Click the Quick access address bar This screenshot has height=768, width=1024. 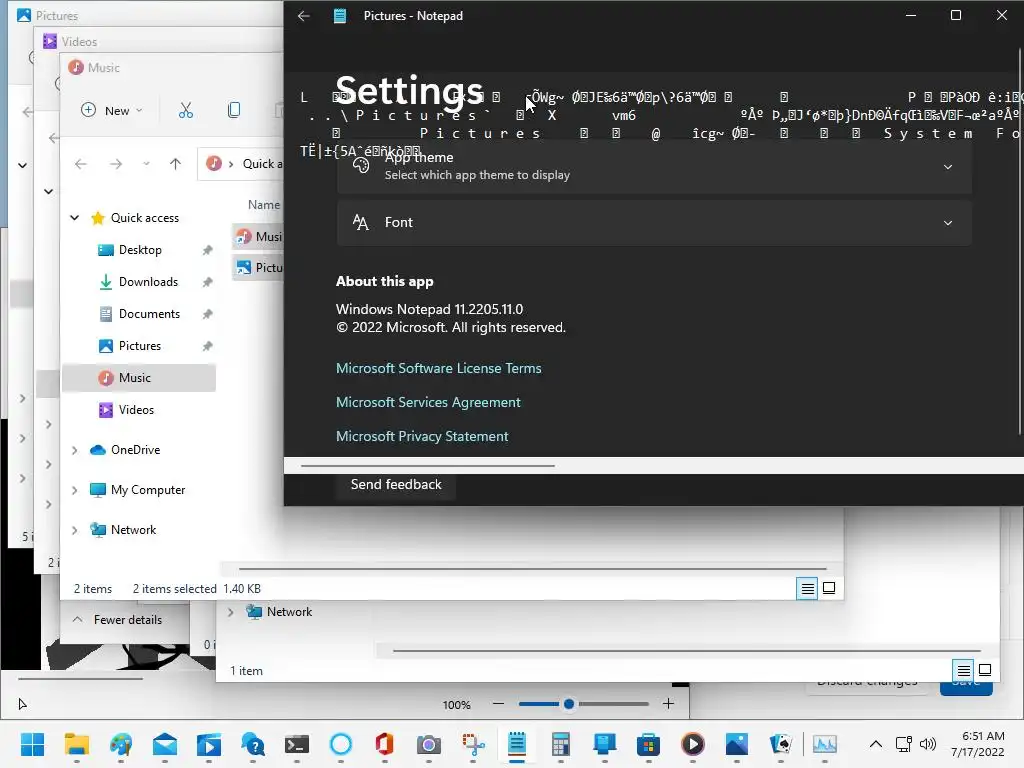point(240,164)
